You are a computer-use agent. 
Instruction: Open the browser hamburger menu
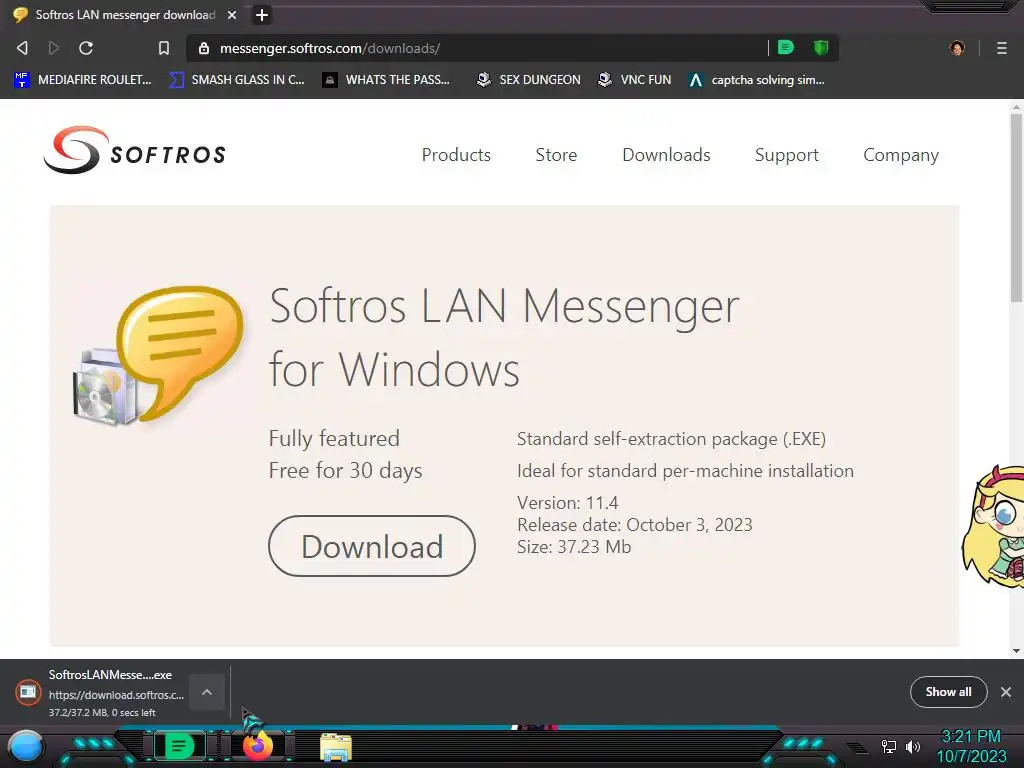click(x=1002, y=48)
